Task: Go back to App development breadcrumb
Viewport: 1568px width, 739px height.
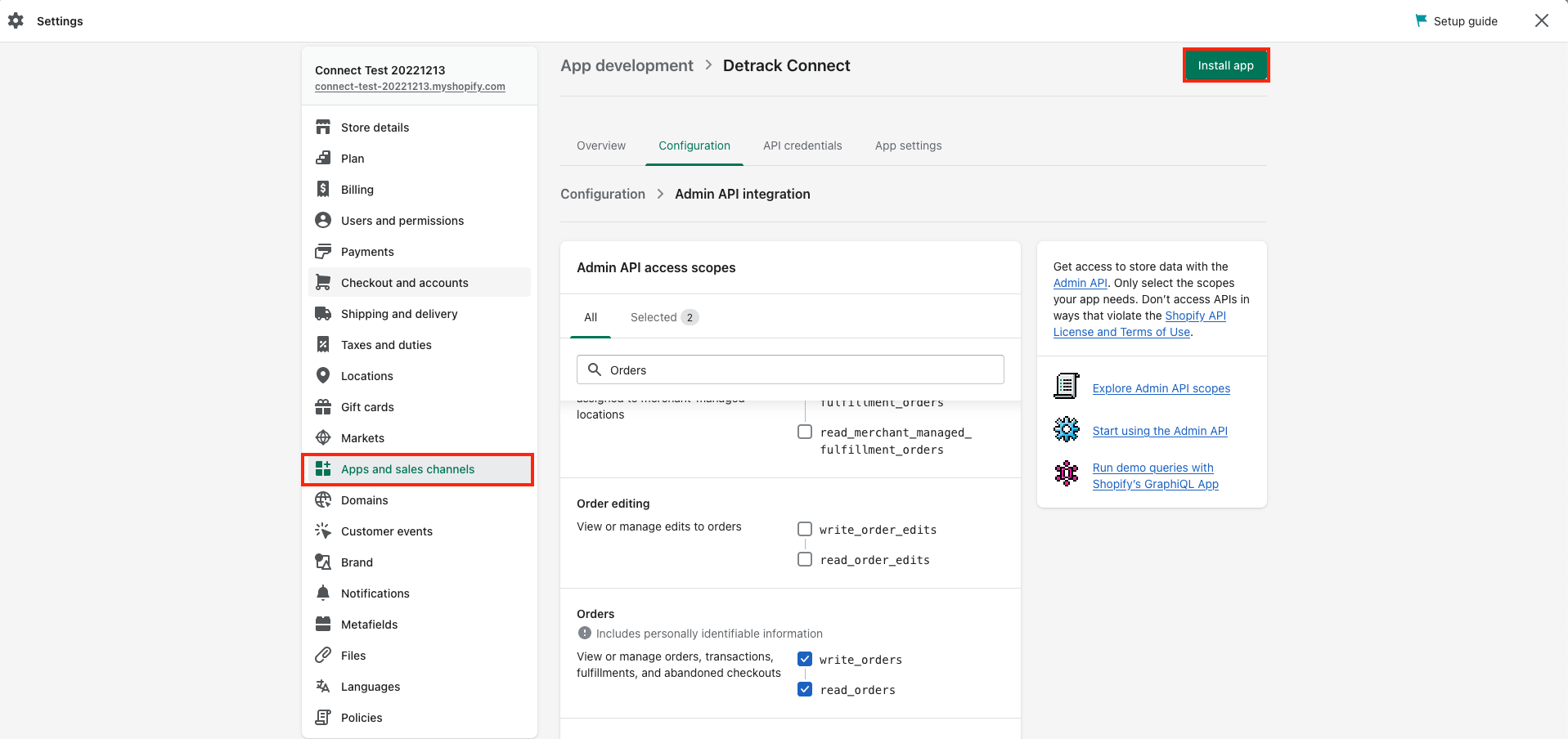Action: click(x=627, y=65)
